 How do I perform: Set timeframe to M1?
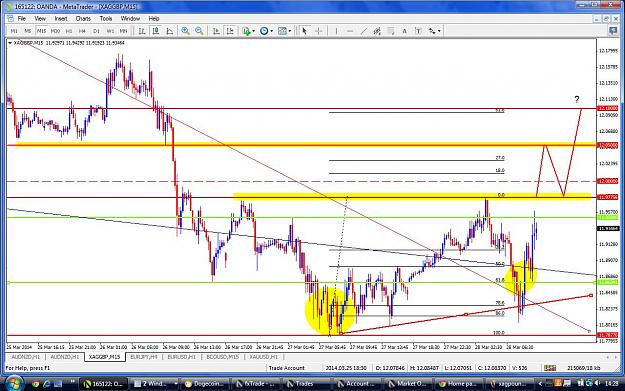pyautogui.click(x=14, y=31)
